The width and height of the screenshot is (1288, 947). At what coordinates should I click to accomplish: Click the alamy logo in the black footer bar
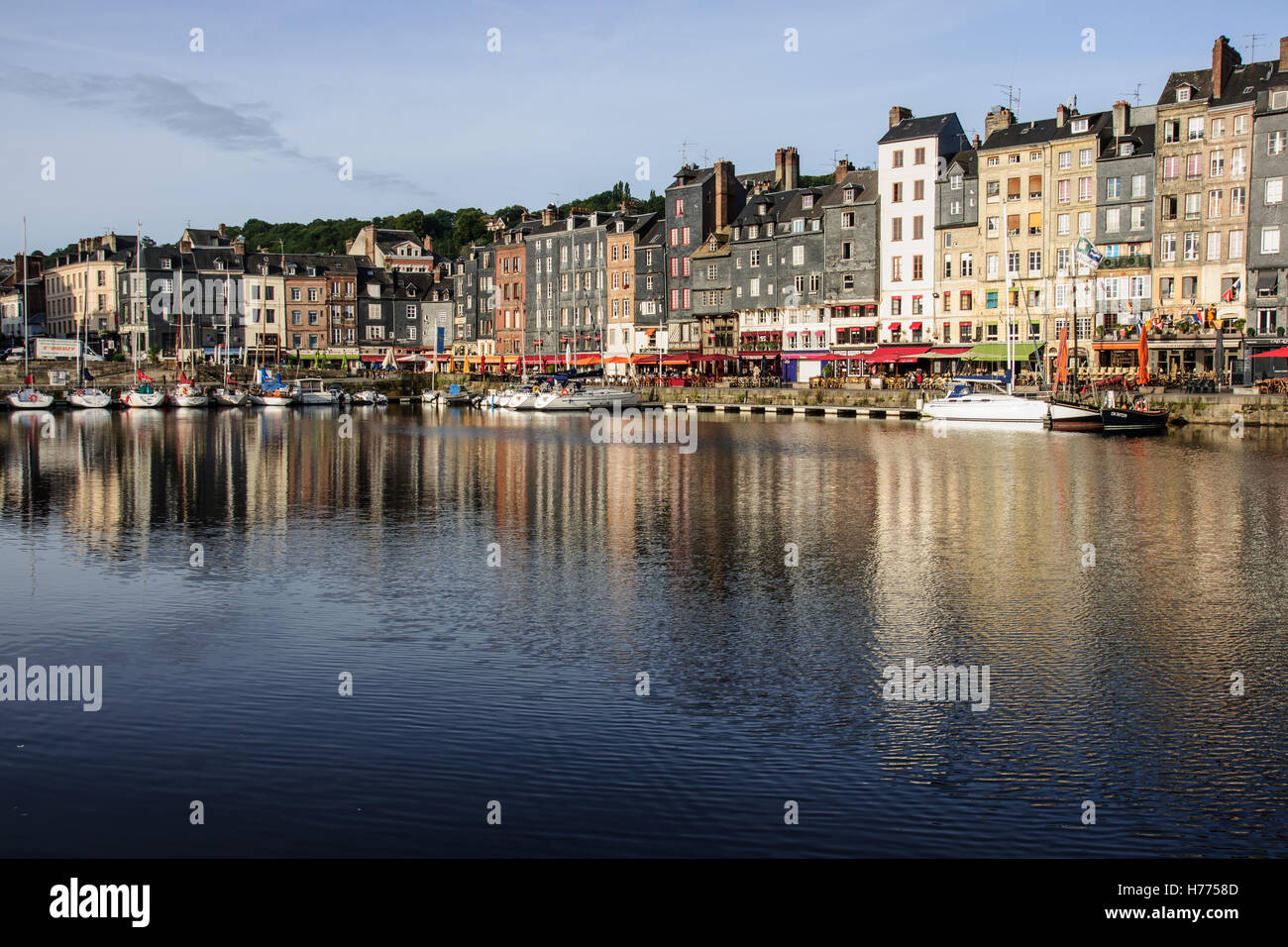tap(100, 902)
